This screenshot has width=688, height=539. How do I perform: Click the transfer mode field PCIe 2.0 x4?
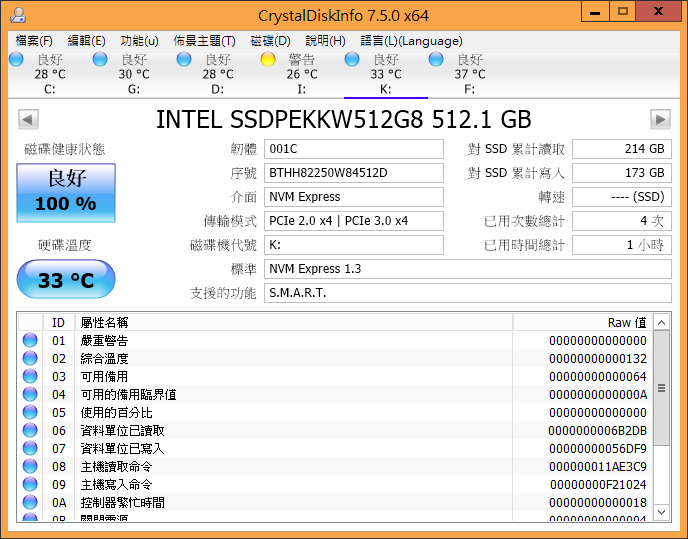[x=354, y=221]
